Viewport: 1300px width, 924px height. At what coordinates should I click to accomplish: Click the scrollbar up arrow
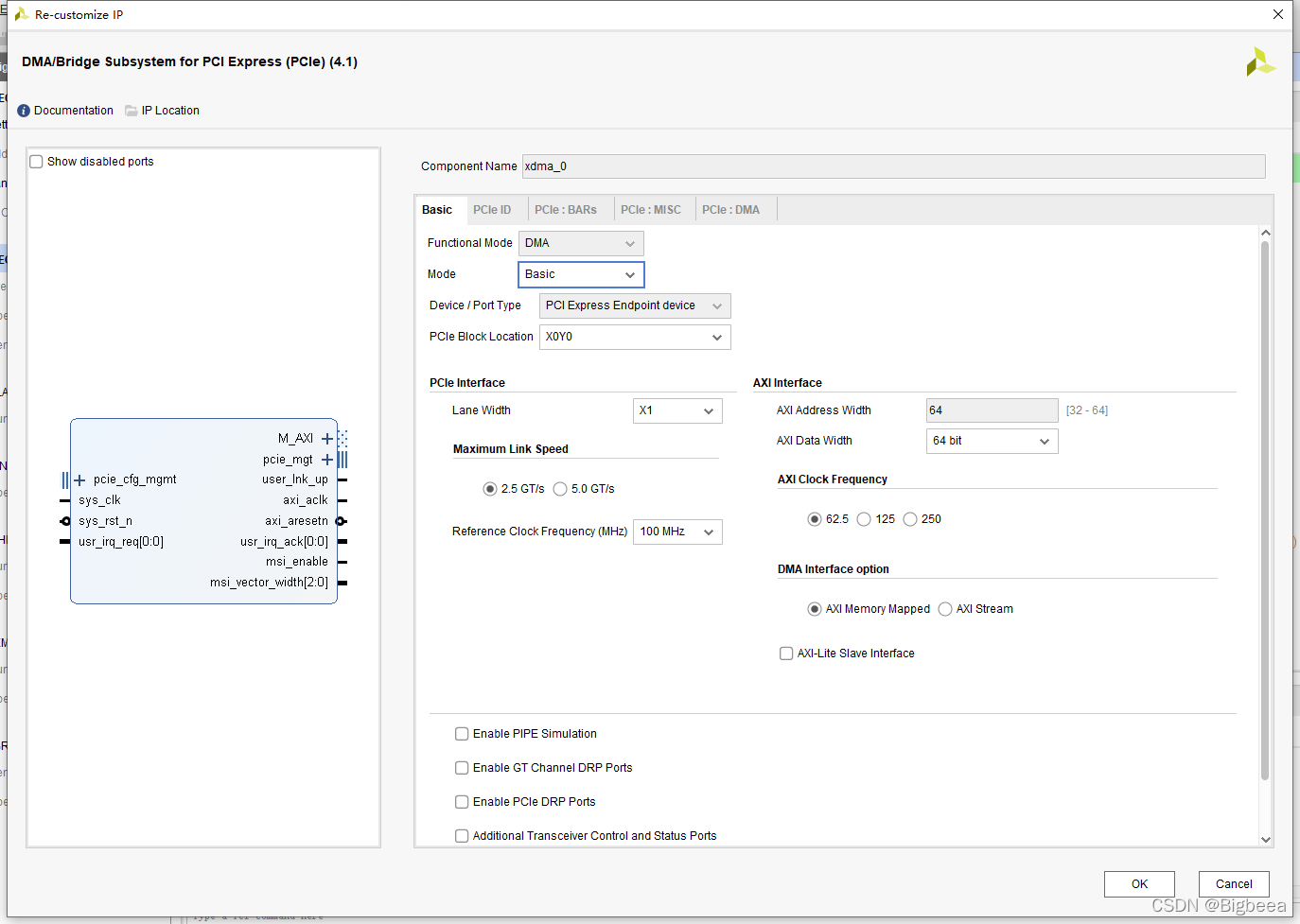pos(1266,233)
